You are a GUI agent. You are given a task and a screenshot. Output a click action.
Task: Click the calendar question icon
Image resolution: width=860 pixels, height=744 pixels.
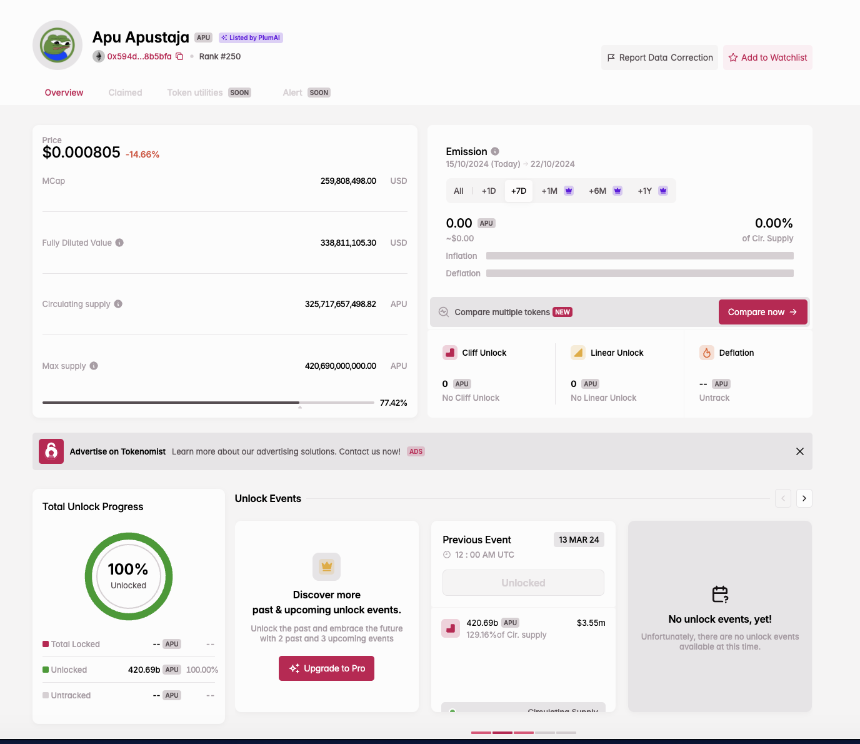point(720,594)
